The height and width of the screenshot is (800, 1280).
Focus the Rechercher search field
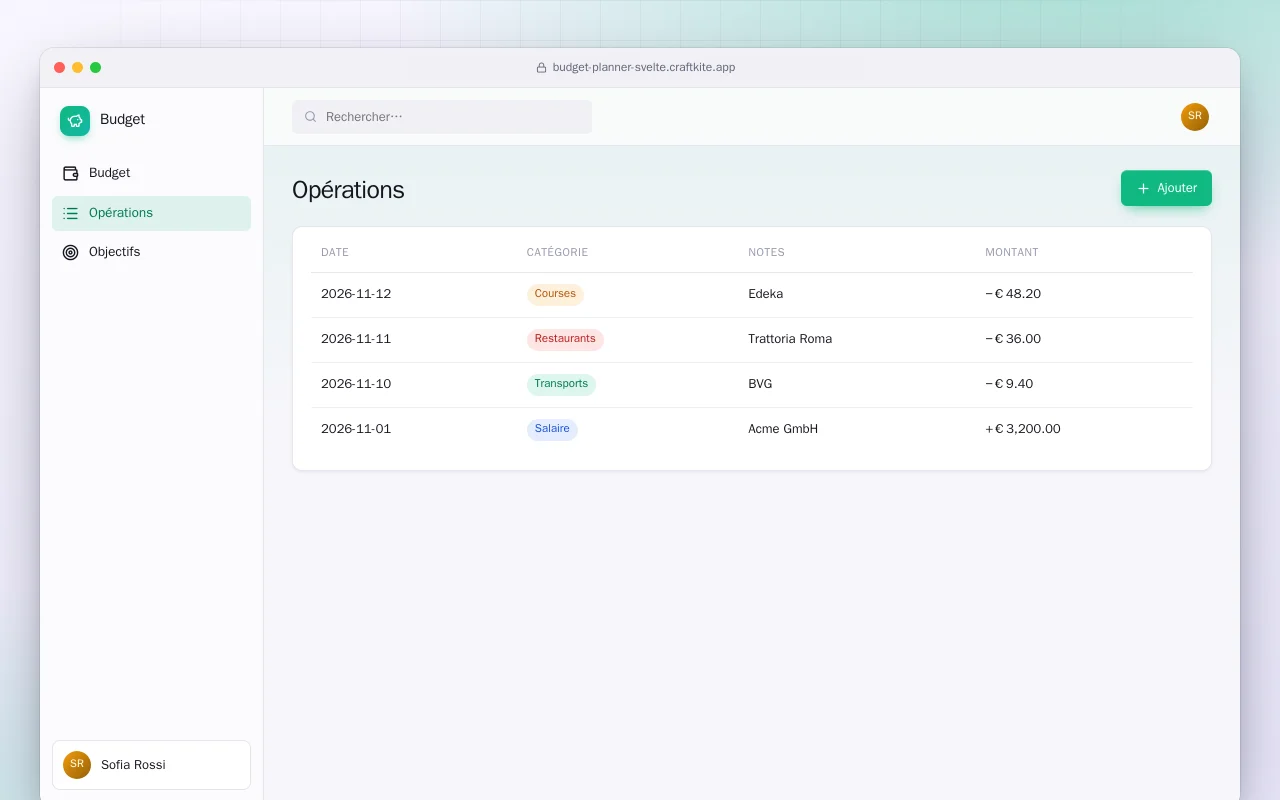tap(442, 117)
